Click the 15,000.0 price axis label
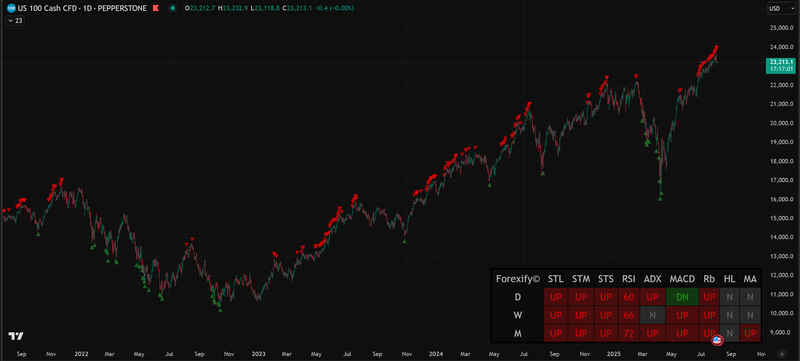This screenshot has height=361, width=800. (783, 218)
